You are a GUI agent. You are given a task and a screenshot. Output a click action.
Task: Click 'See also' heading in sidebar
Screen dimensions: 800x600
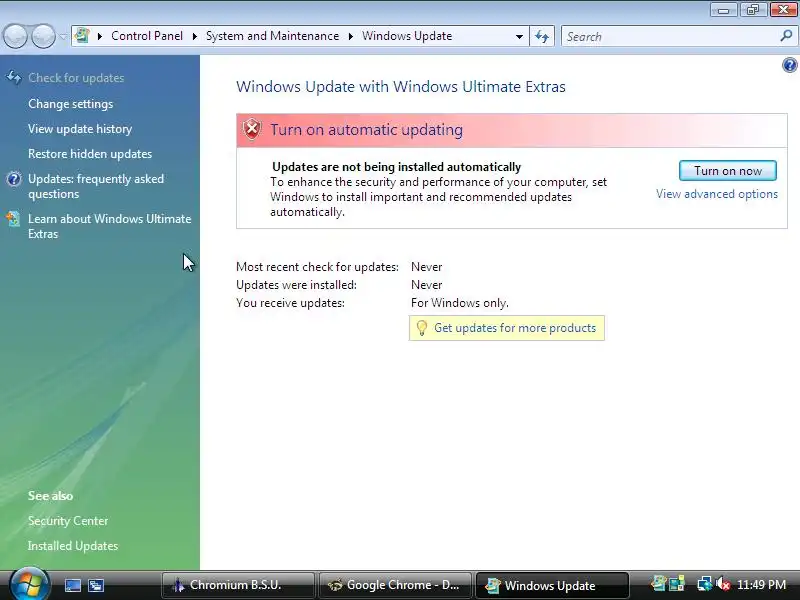point(51,495)
